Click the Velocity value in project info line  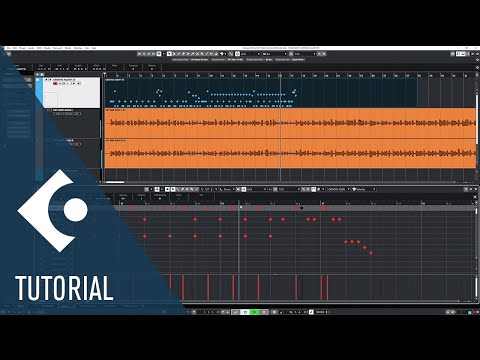[x=152, y=69]
